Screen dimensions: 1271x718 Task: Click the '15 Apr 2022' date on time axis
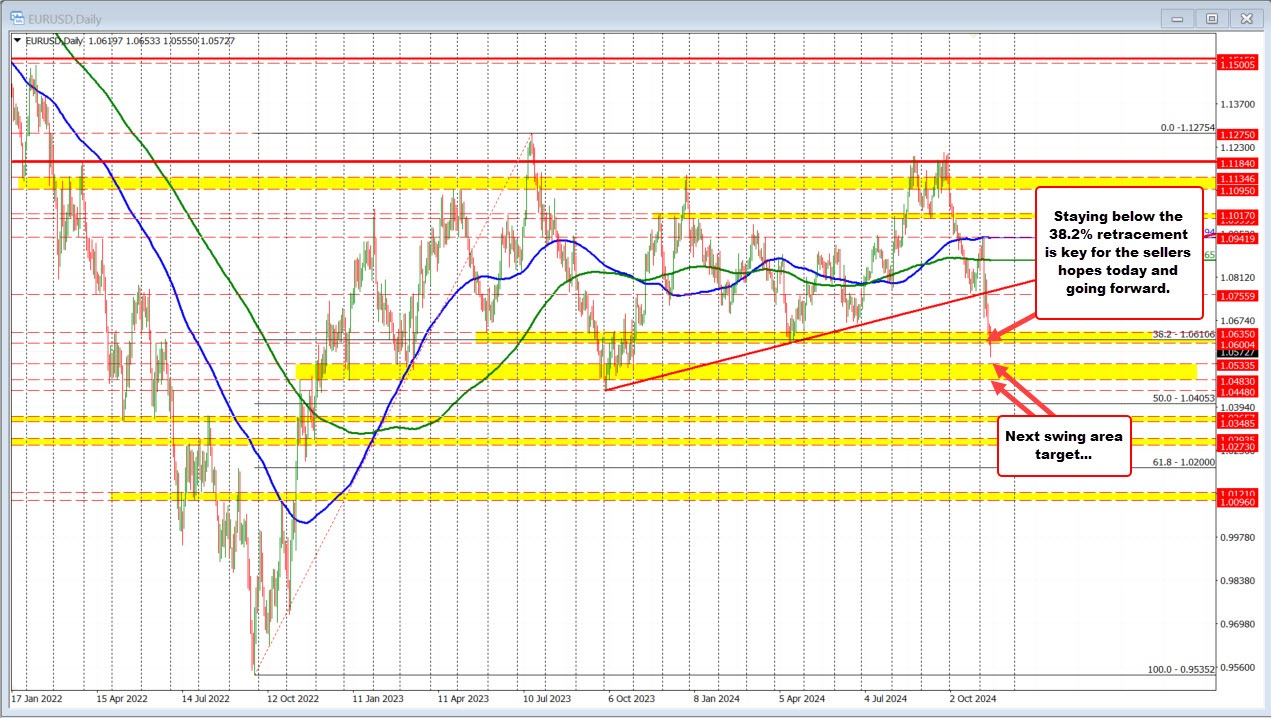(121, 697)
